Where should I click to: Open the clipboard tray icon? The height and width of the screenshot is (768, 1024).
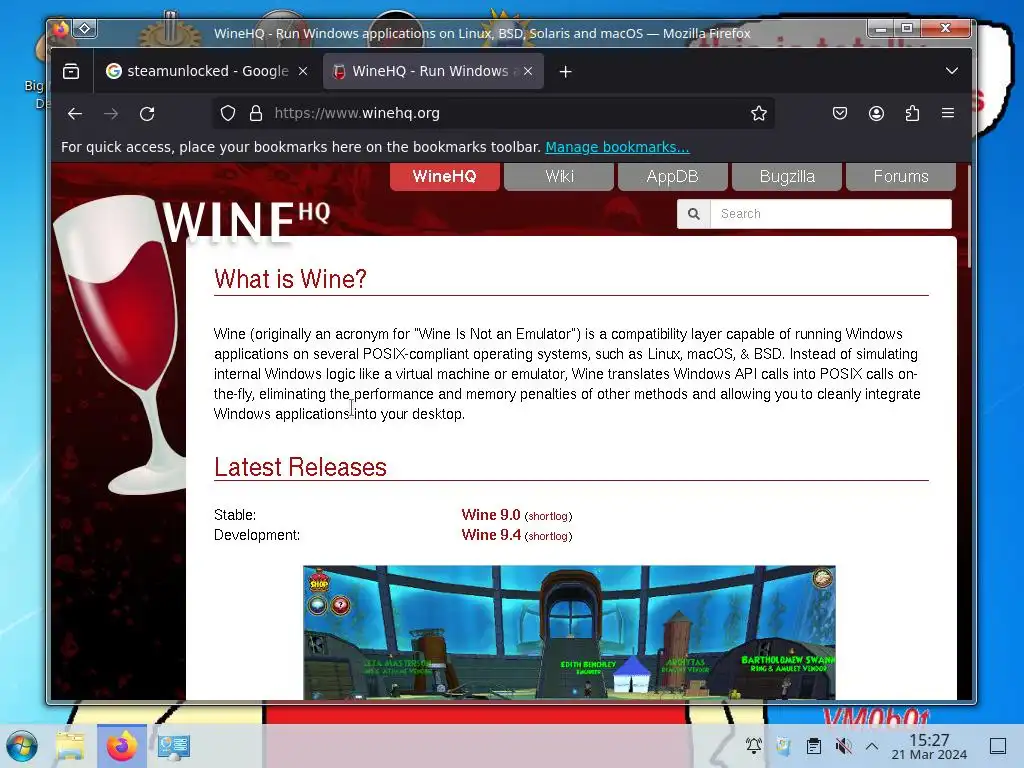[x=814, y=746]
